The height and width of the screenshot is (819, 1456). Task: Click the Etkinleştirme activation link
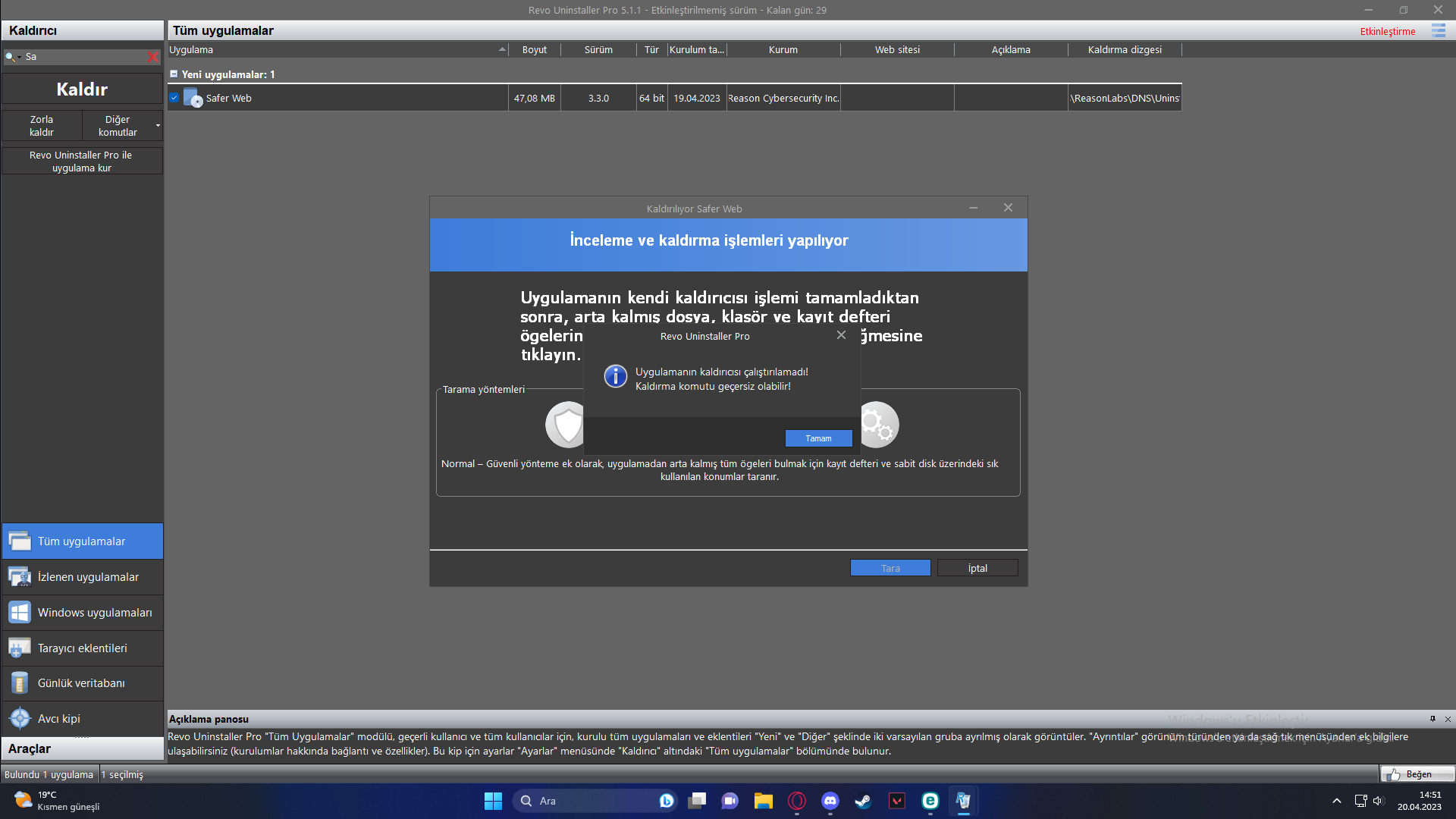1387,31
